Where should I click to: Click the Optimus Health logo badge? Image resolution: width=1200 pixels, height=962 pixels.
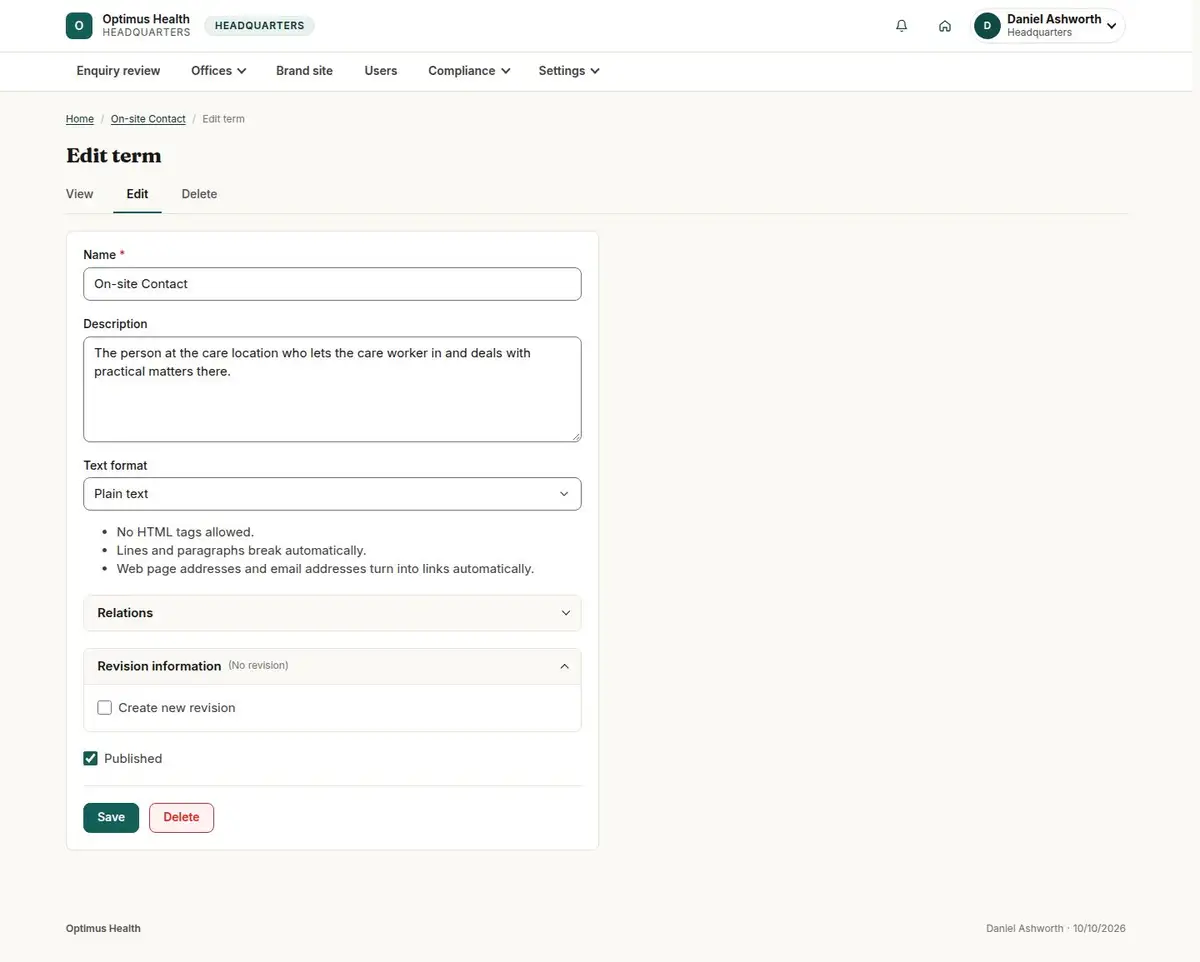click(79, 26)
